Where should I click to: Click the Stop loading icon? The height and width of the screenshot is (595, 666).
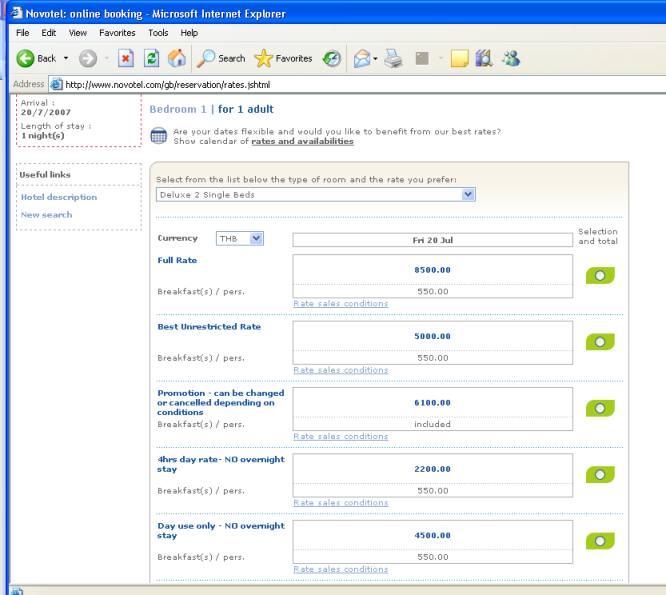[x=126, y=58]
